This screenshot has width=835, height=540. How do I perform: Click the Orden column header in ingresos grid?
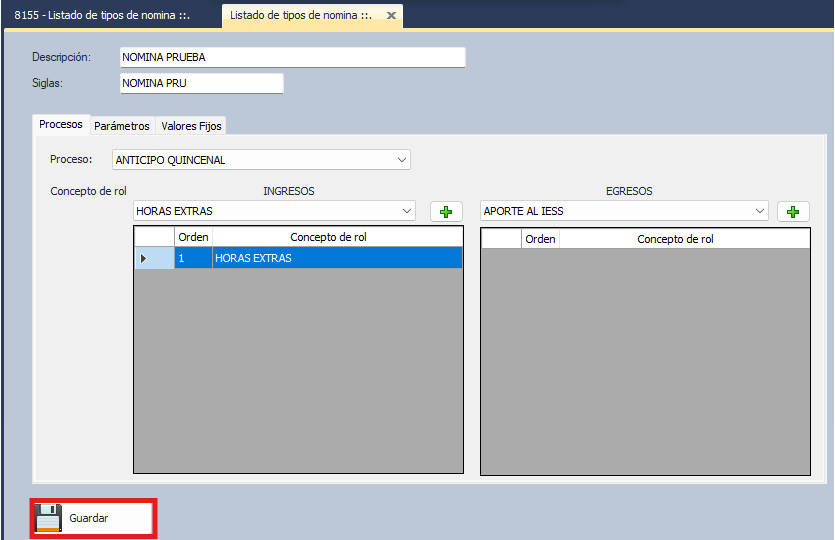coord(193,237)
